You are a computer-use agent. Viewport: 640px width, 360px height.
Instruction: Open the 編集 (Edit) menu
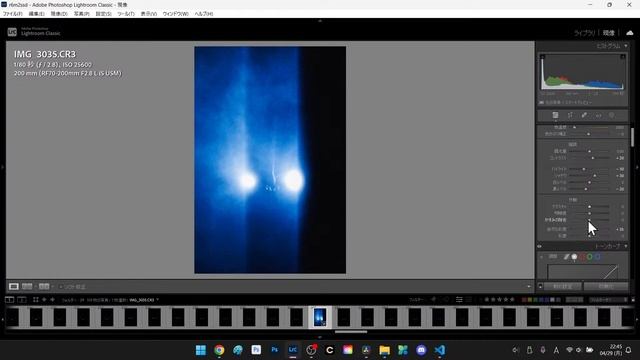point(36,14)
